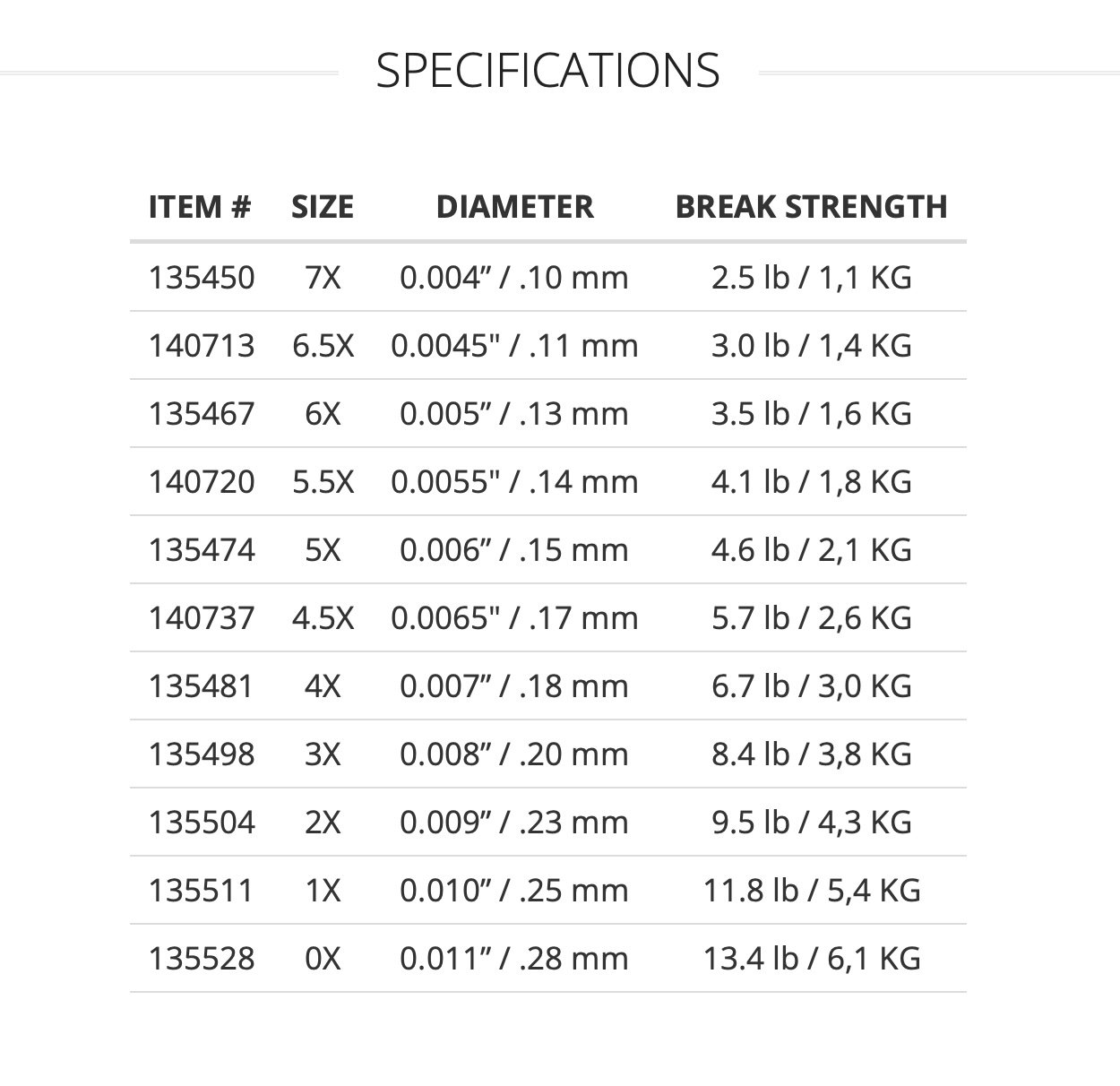
Task: Click the BREAK STRENGTH column header
Action: (811, 206)
